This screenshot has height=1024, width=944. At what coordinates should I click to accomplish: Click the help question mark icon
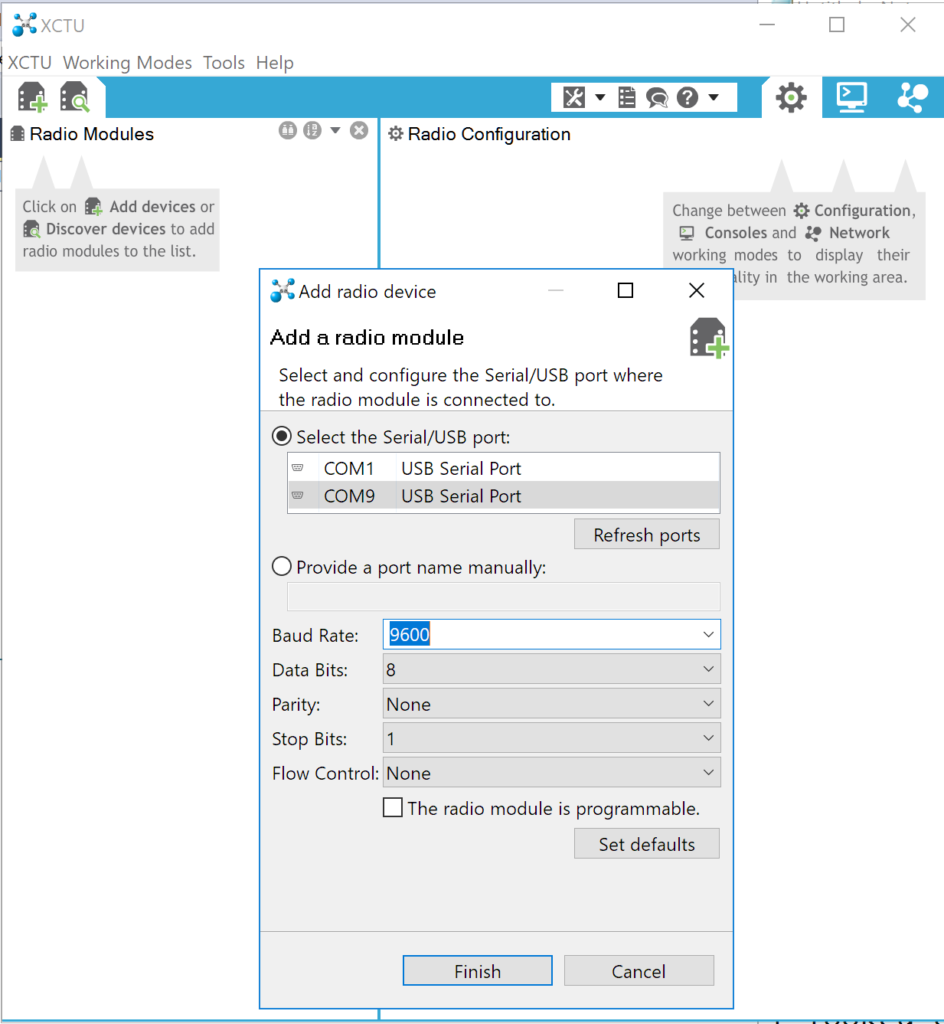click(687, 98)
